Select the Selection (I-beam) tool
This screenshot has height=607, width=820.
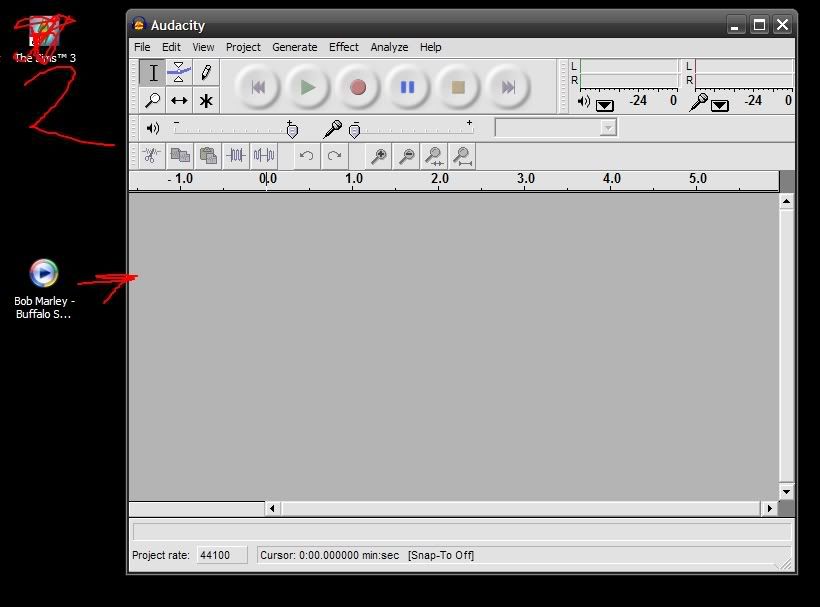tap(153, 73)
